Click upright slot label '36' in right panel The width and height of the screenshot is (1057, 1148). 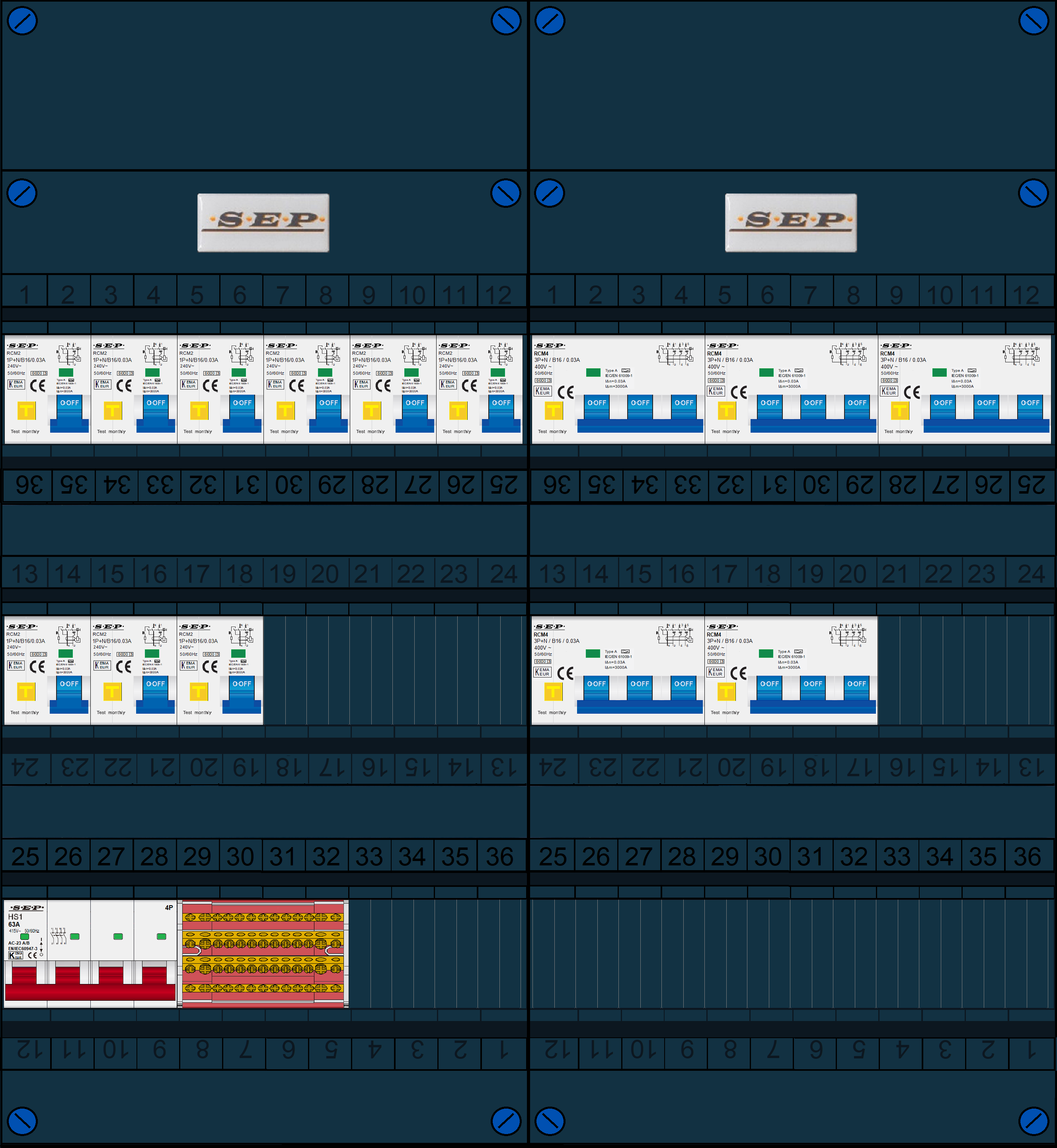coord(1027,857)
